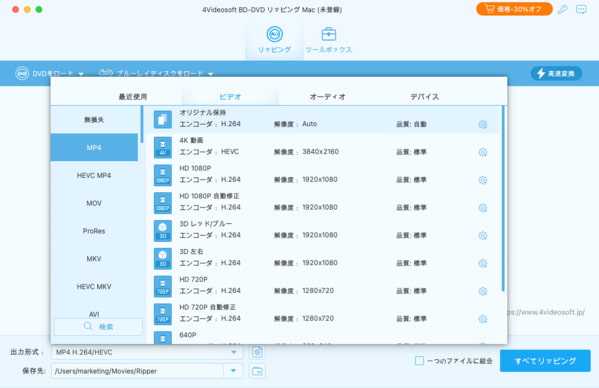Click the 640P profile icon
Image resolution: width=599 pixels, height=388 pixels.
(x=163, y=338)
